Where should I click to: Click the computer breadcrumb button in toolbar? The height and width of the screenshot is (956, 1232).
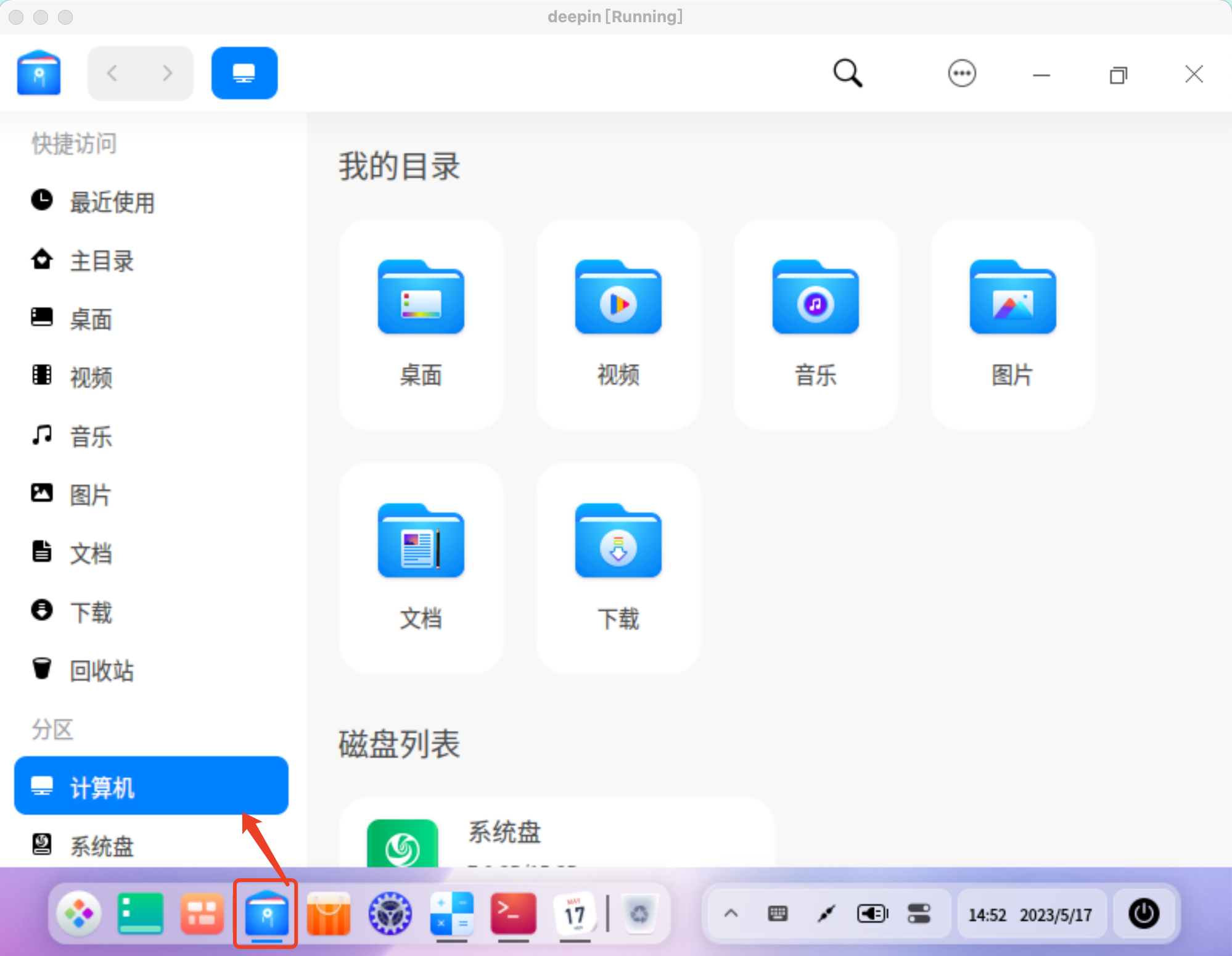coord(244,73)
